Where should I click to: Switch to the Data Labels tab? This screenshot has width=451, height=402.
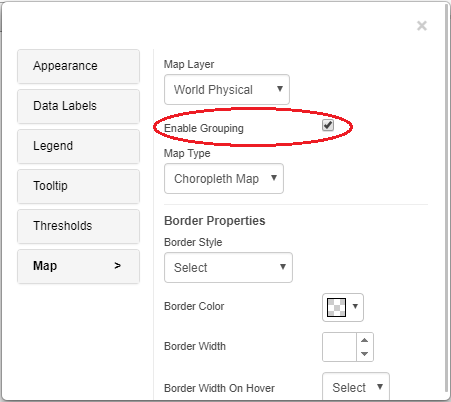pos(78,106)
